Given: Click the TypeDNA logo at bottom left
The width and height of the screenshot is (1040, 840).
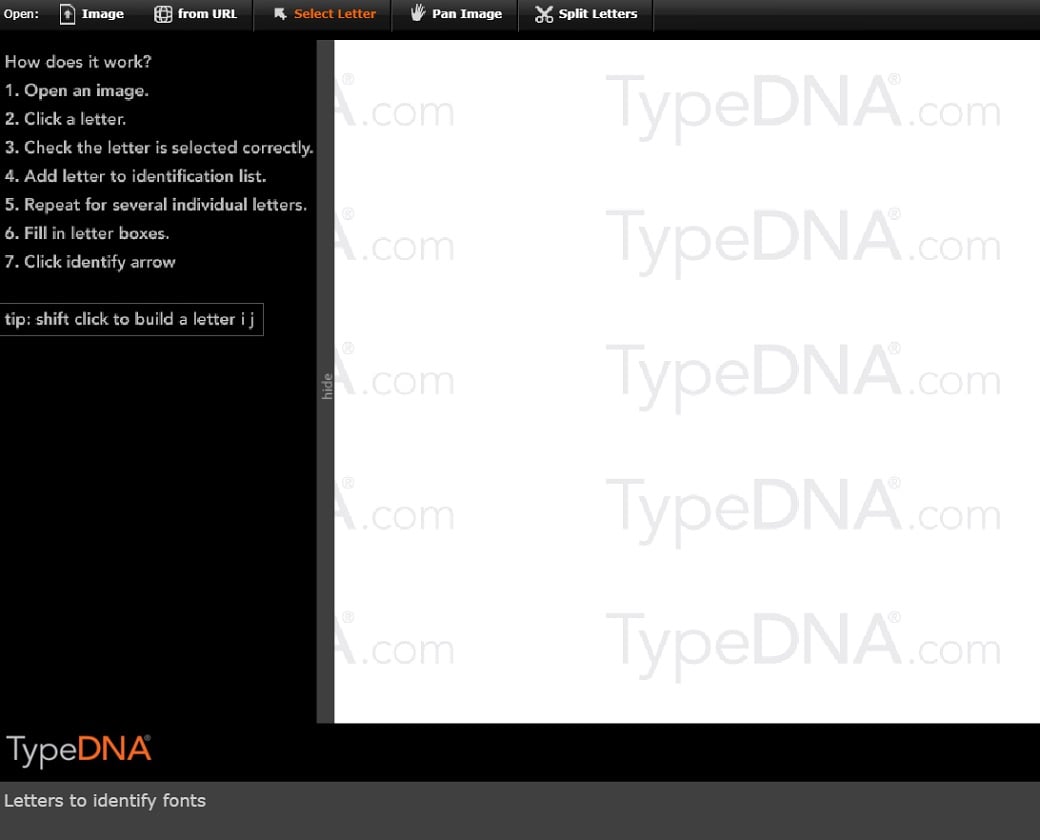Looking at the screenshot, I should (x=79, y=750).
